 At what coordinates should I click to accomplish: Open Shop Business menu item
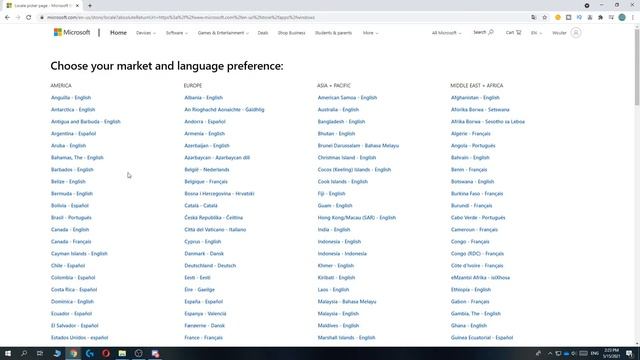(291, 33)
